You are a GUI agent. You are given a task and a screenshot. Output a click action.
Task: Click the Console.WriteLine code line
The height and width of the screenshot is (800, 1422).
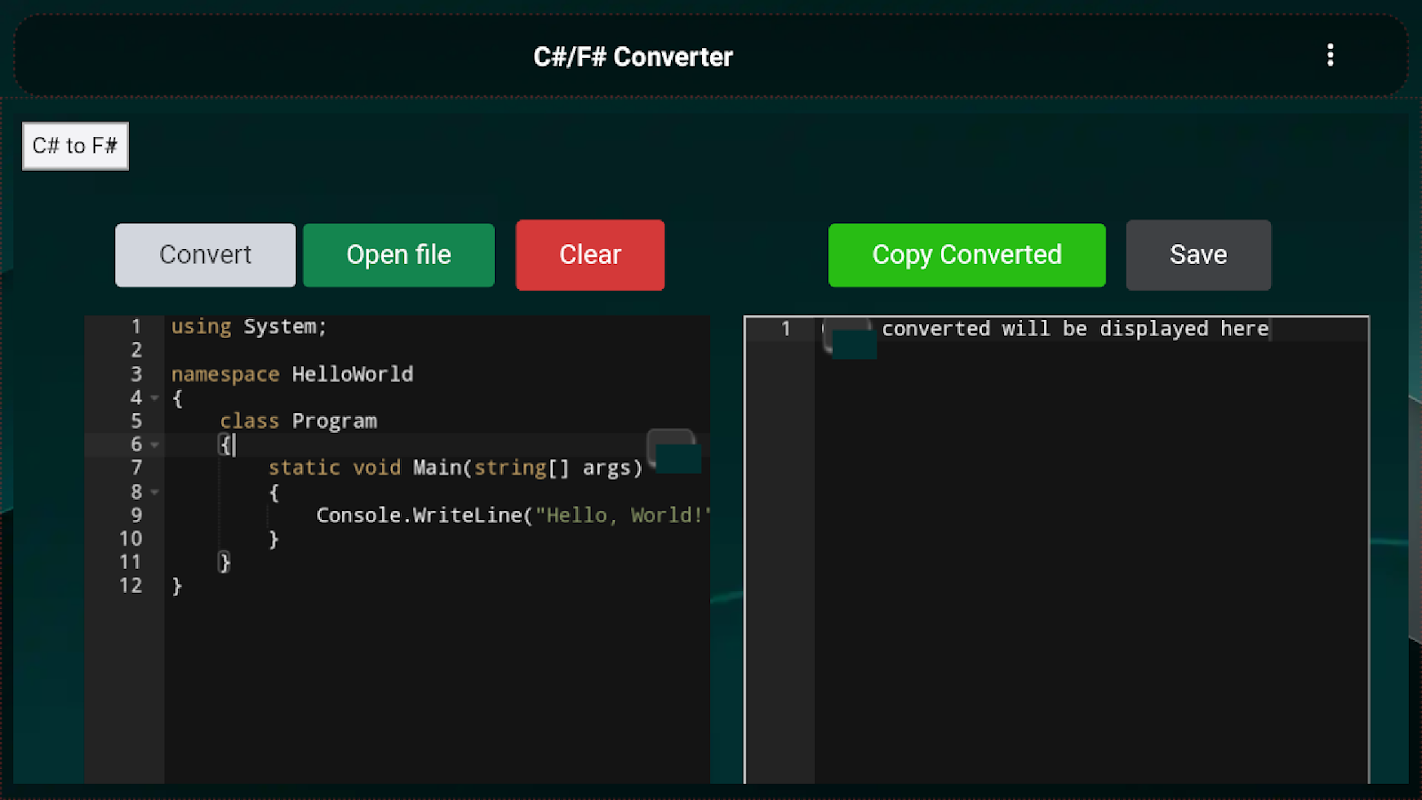pos(513,515)
